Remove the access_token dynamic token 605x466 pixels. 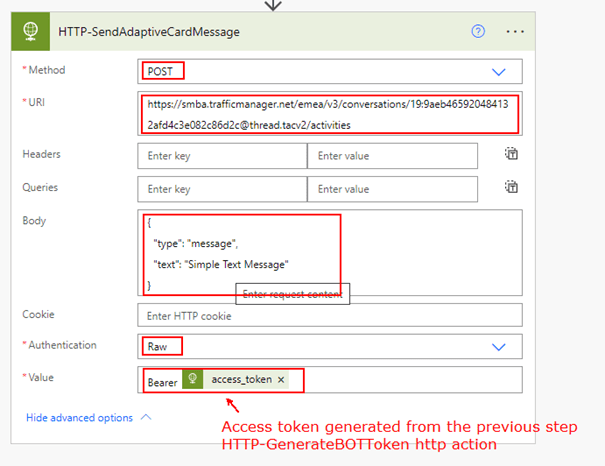coord(281,380)
